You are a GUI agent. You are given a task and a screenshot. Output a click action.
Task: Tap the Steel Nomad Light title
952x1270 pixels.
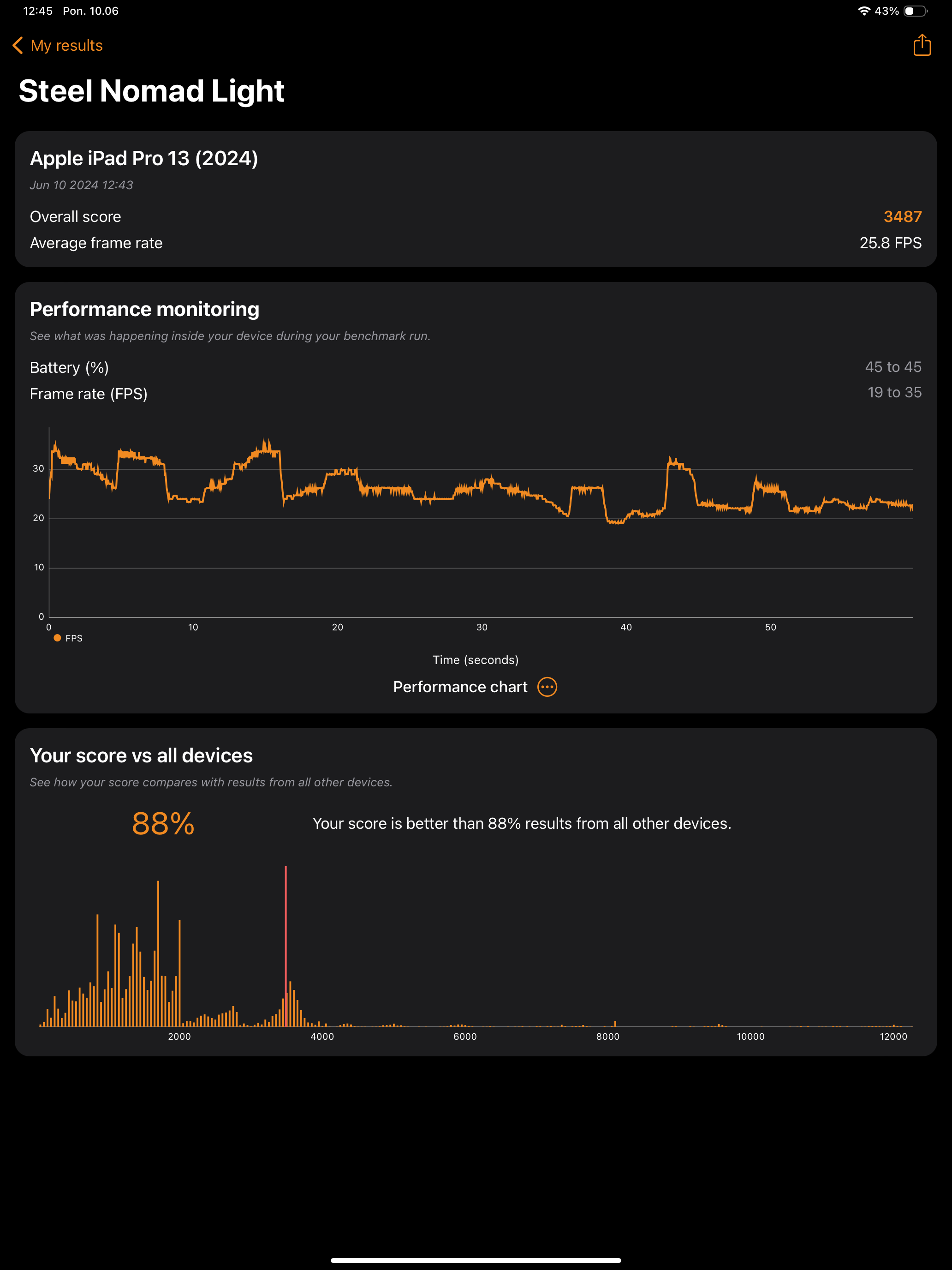[x=151, y=91]
